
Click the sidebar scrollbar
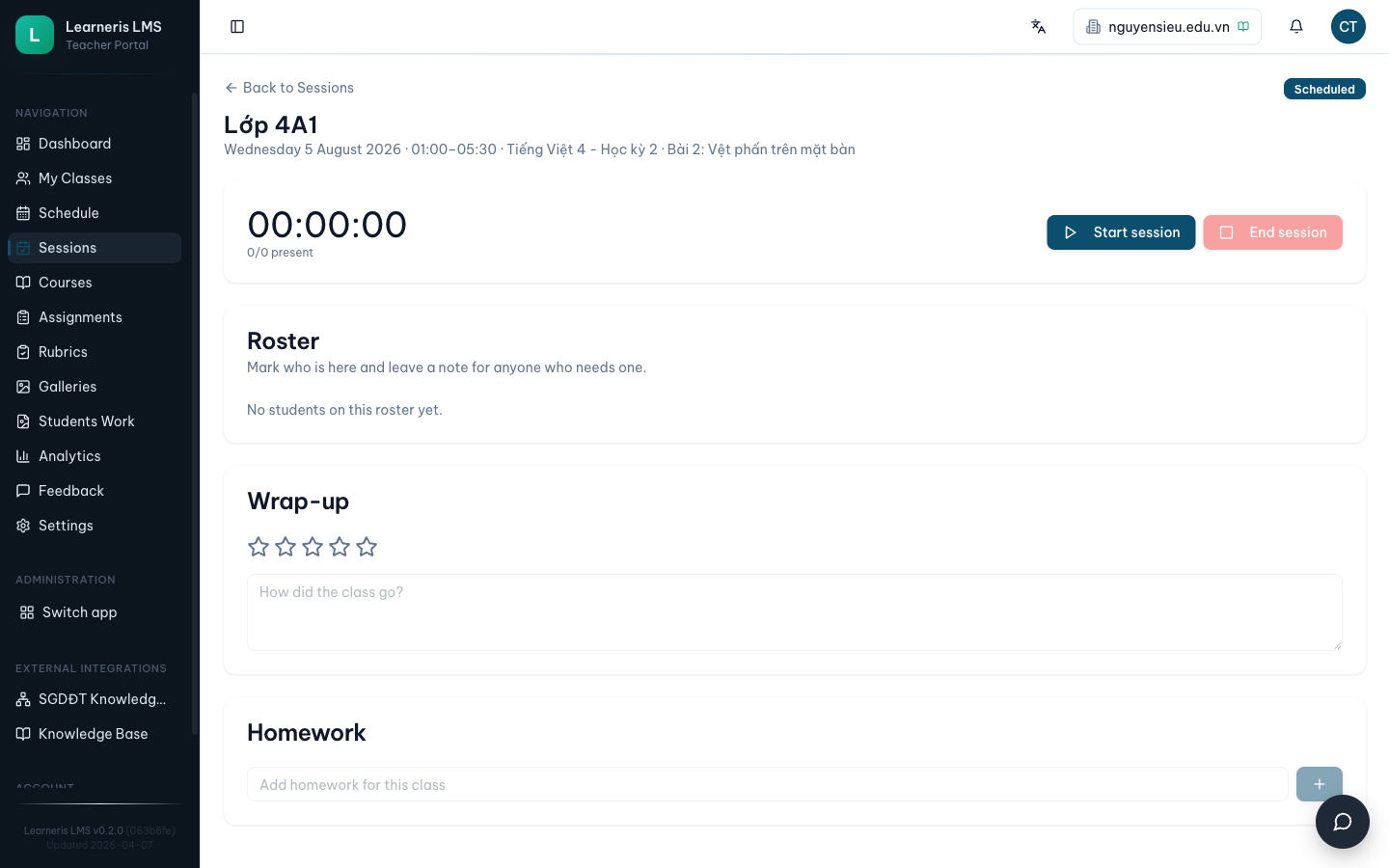click(195, 415)
